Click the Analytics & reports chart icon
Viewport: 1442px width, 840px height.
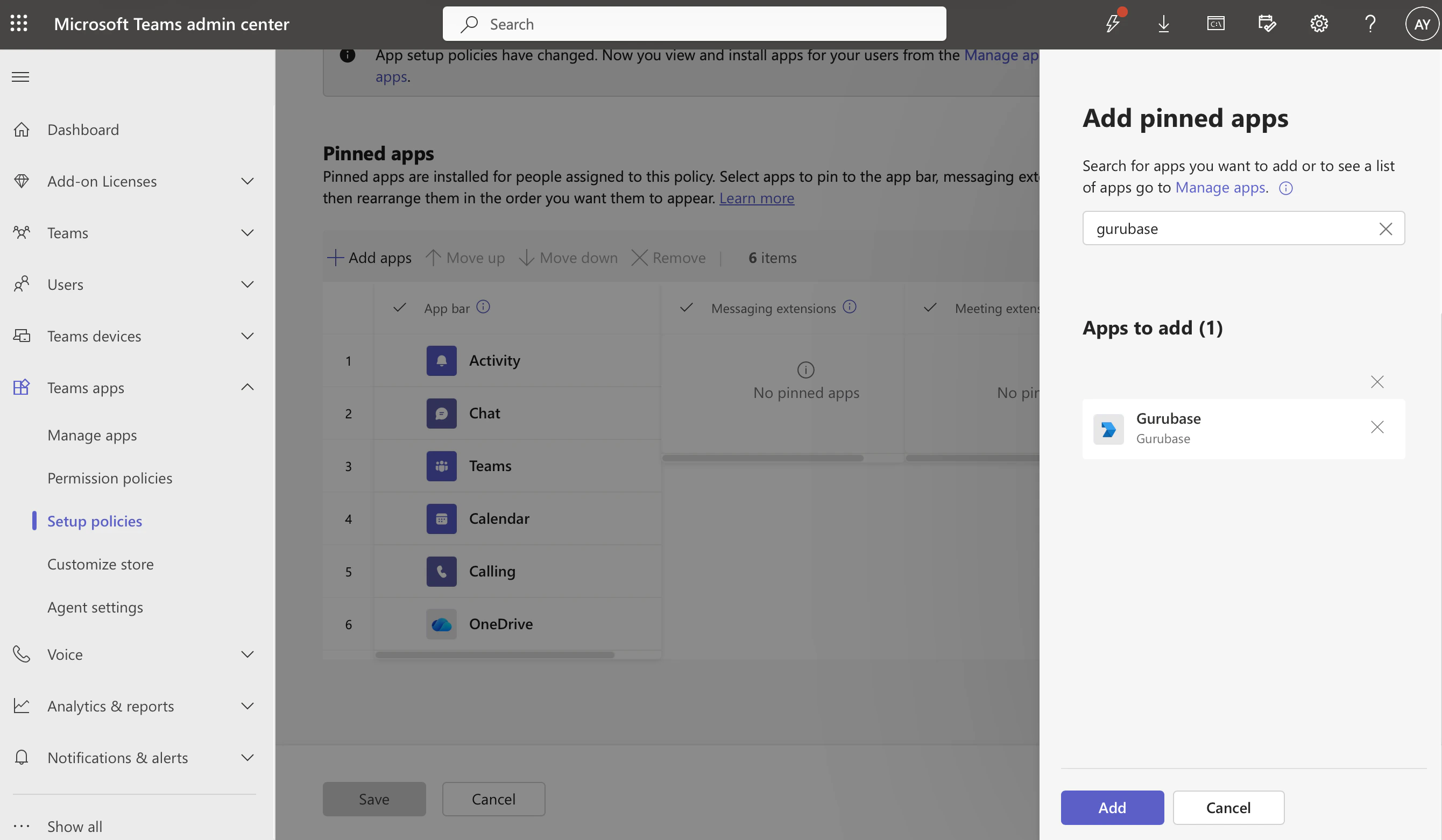click(x=21, y=706)
